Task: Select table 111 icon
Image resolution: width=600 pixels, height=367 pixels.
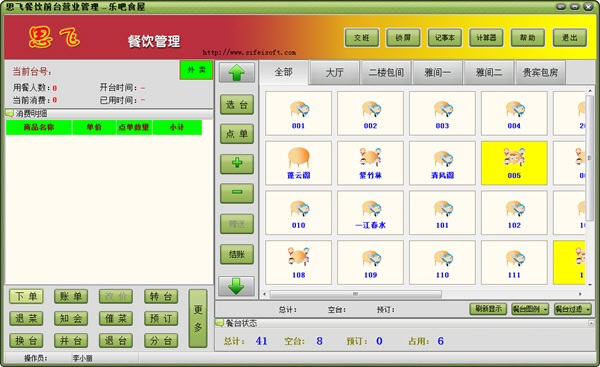Action: 514,263
